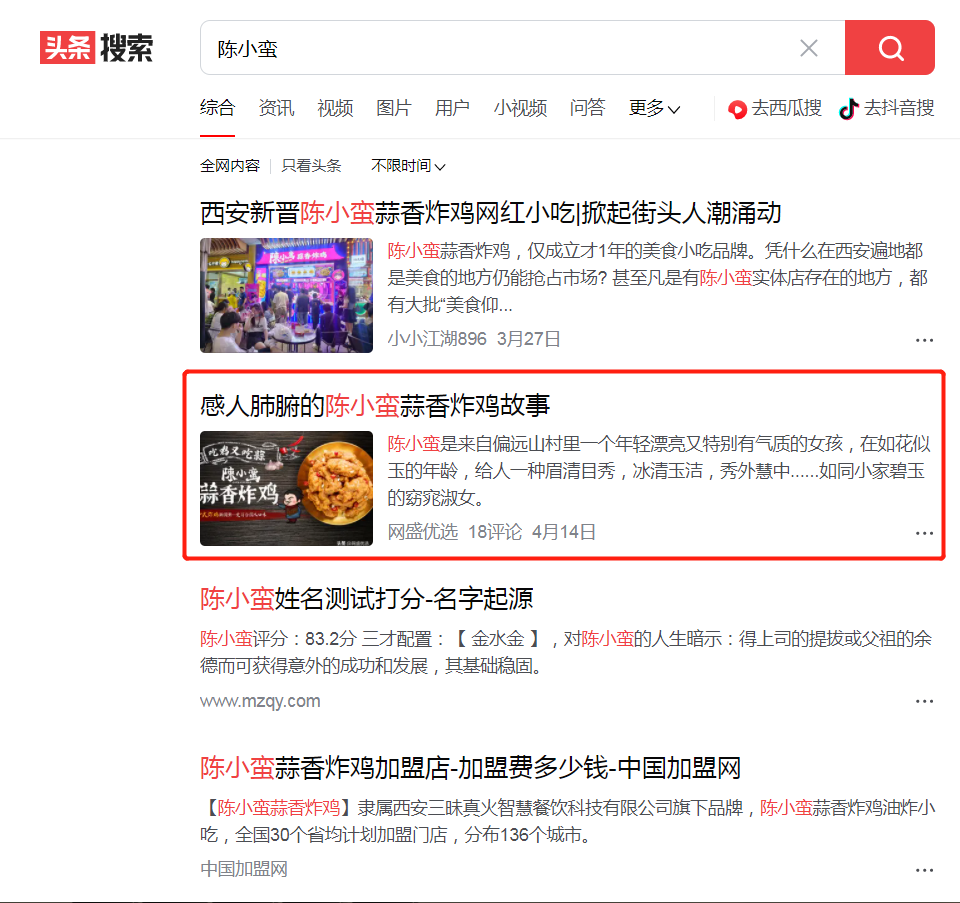Open more options for 中国加盟网 result

tap(924, 870)
